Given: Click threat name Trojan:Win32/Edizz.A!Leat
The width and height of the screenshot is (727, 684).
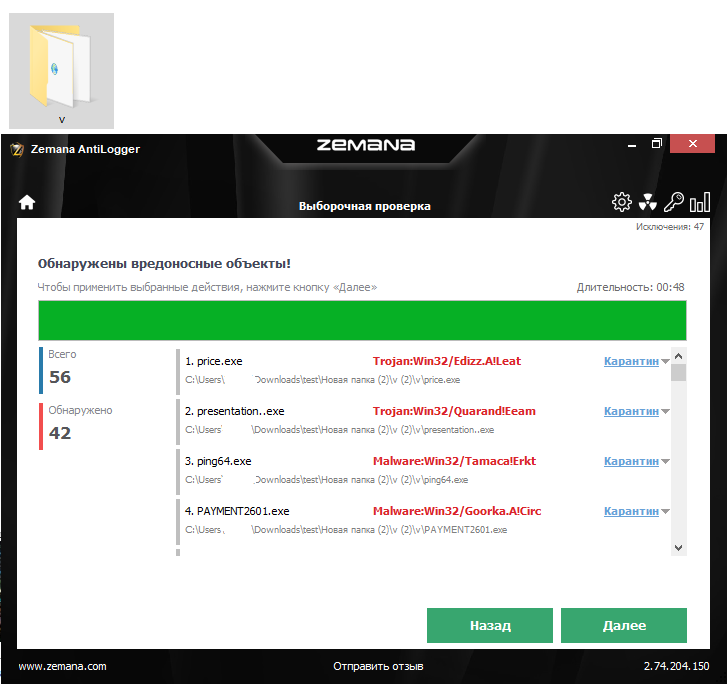Looking at the screenshot, I should click(447, 361).
